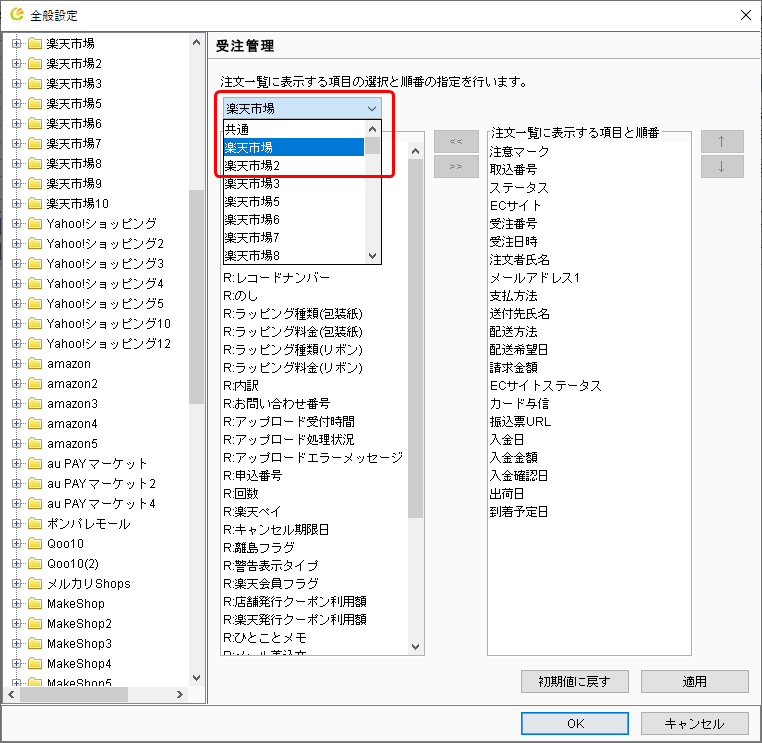
Task: Select R:ひとことメモ in the available items
Action: coord(265,637)
